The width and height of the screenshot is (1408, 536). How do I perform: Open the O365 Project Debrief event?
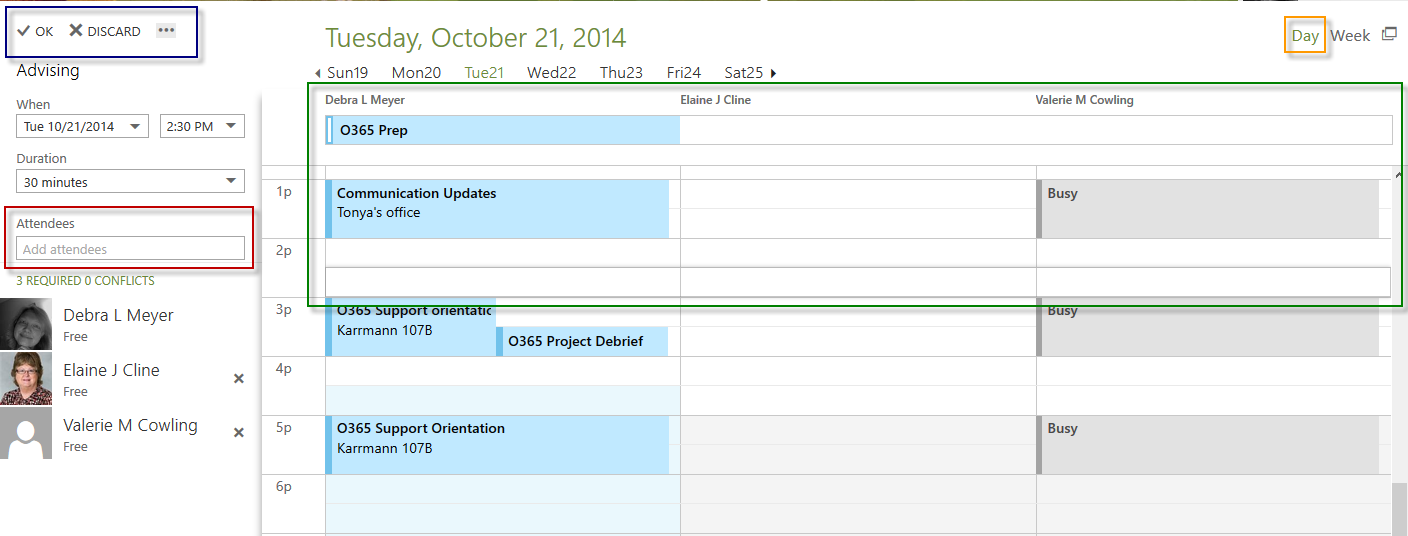582,341
